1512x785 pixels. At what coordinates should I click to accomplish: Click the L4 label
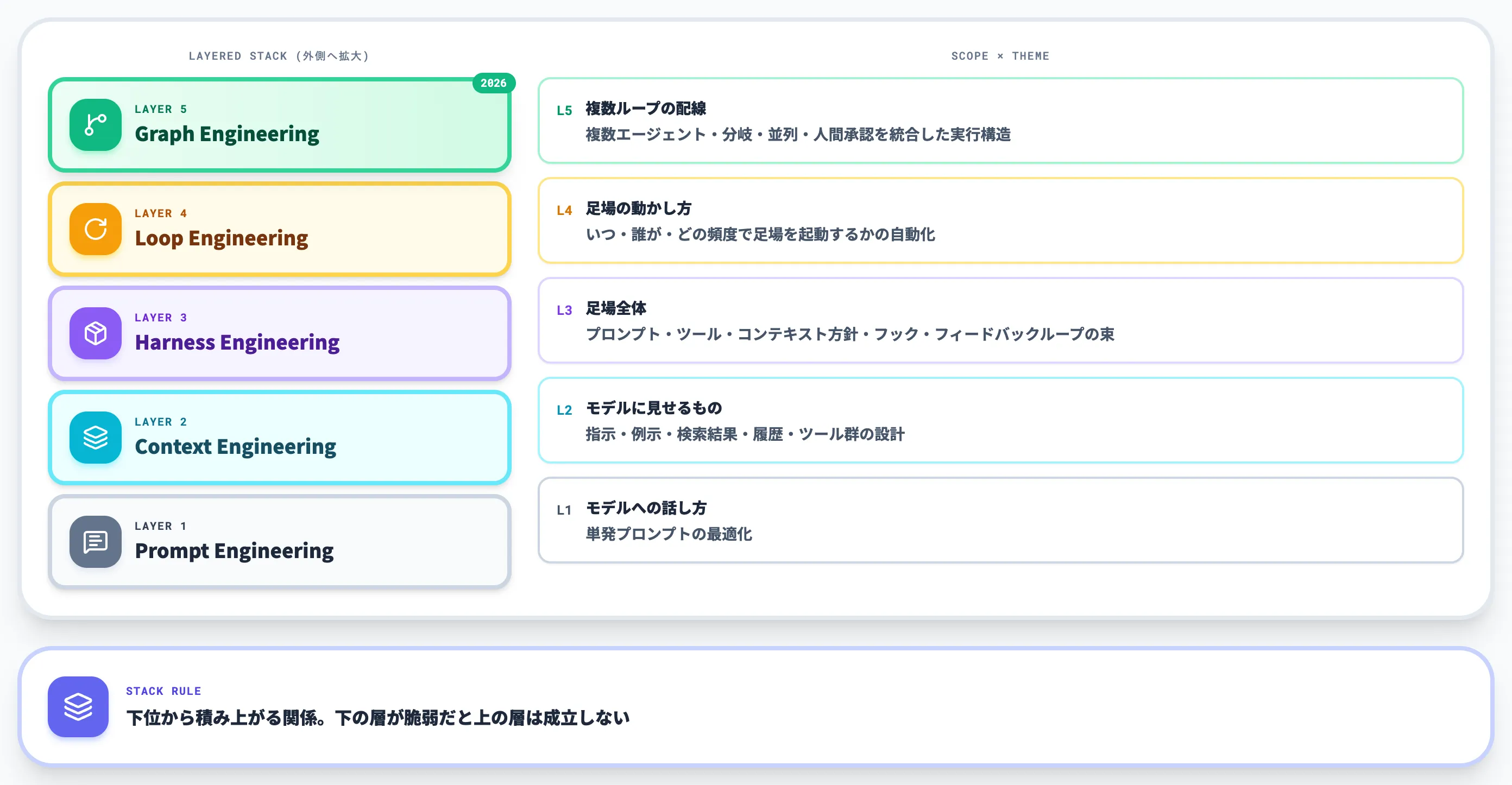pos(564,210)
